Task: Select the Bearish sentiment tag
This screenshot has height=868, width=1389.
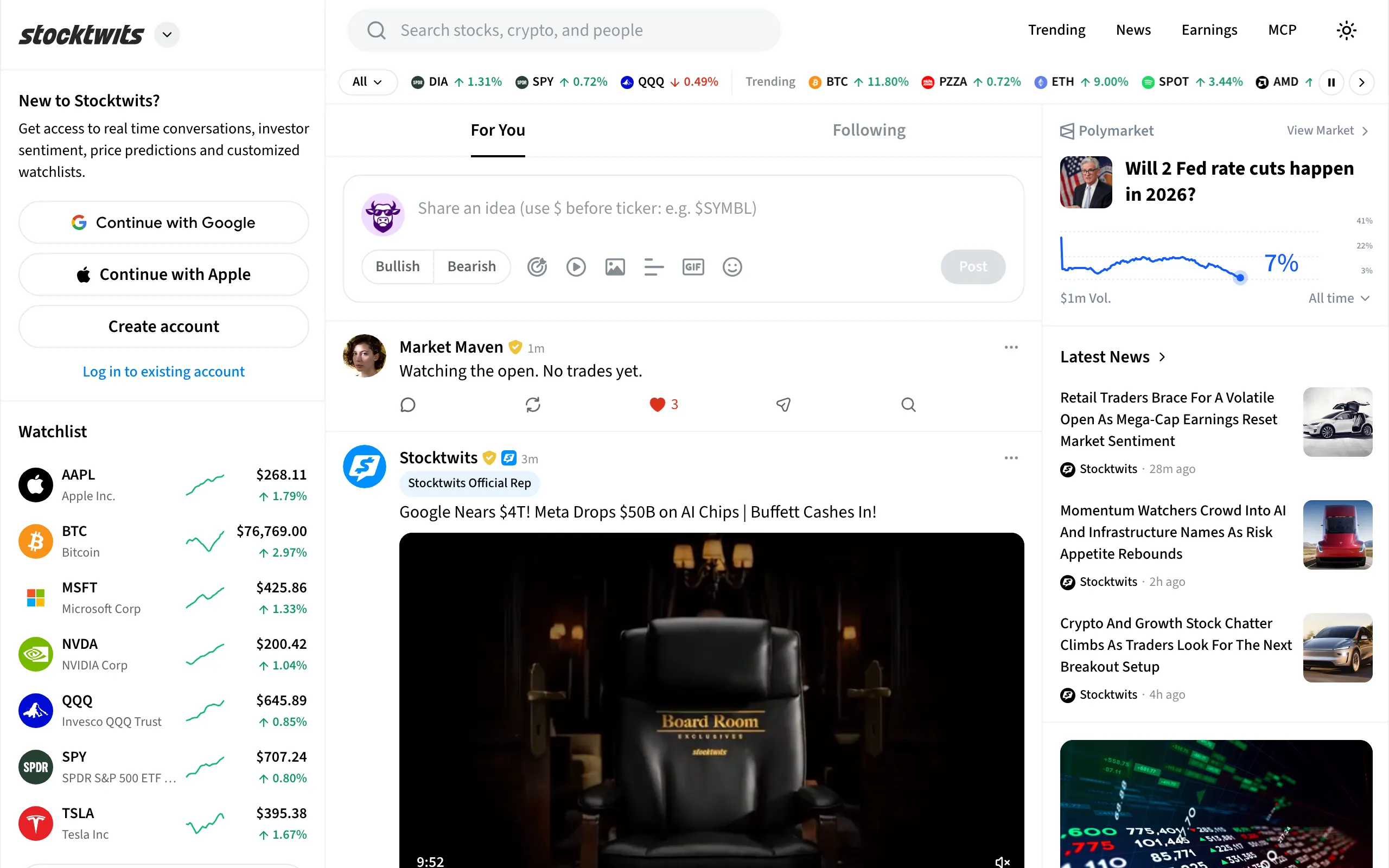Action: tap(471, 267)
